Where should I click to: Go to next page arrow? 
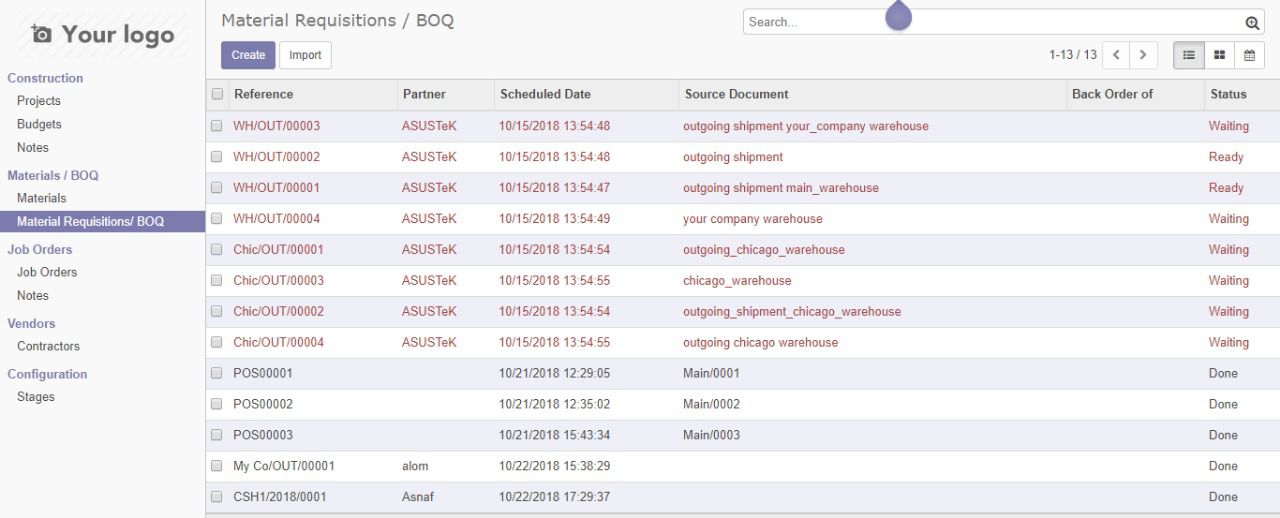click(1142, 55)
